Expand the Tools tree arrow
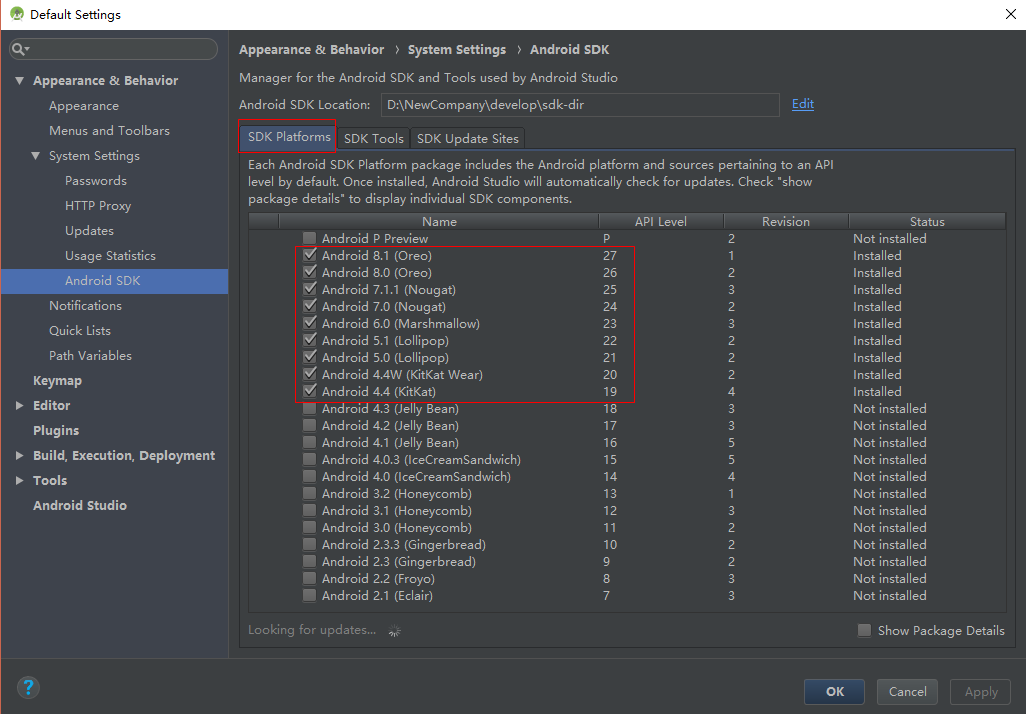Image resolution: width=1026 pixels, height=714 pixels. click(x=20, y=480)
